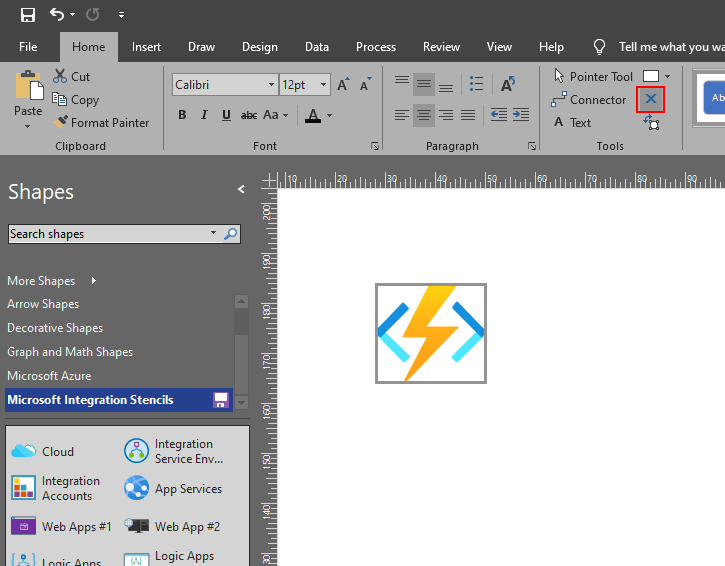725x566 pixels.
Task: Click Copy in Clipboard group
Action: point(75,99)
